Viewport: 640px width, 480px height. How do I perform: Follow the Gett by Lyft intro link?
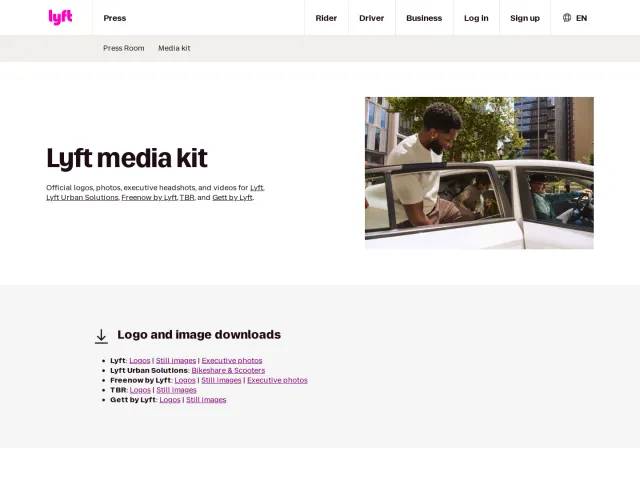click(x=232, y=198)
